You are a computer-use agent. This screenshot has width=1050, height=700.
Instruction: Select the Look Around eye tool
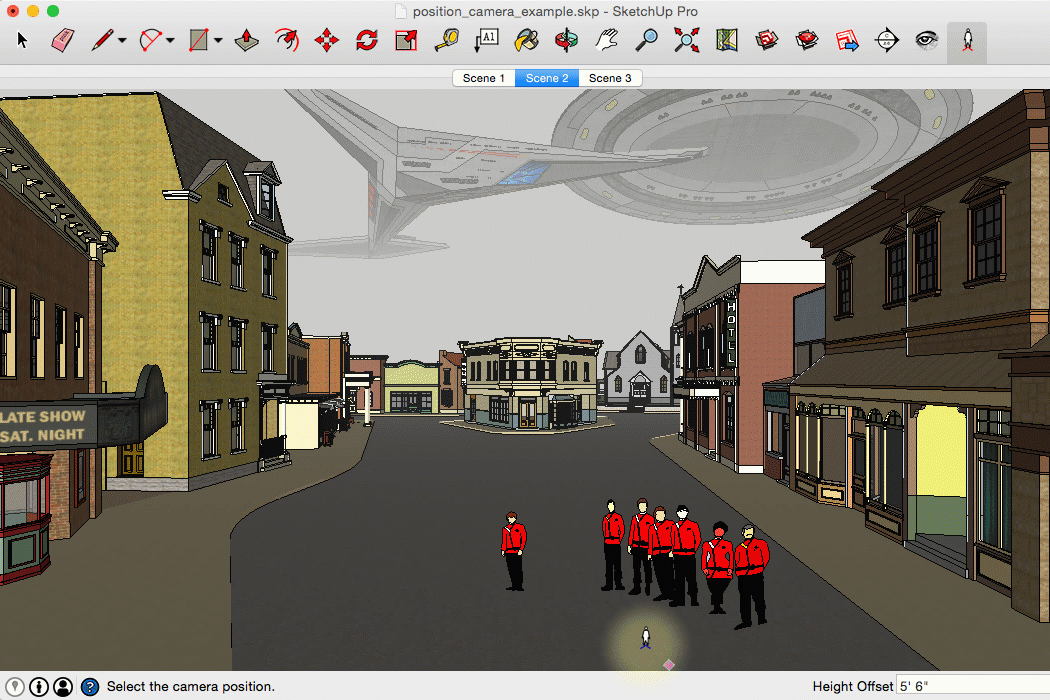point(927,40)
